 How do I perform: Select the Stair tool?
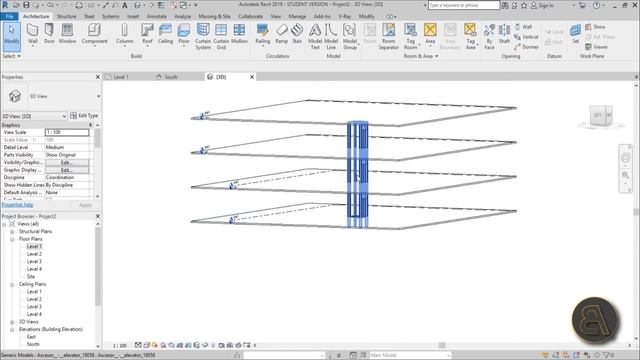[x=297, y=34]
